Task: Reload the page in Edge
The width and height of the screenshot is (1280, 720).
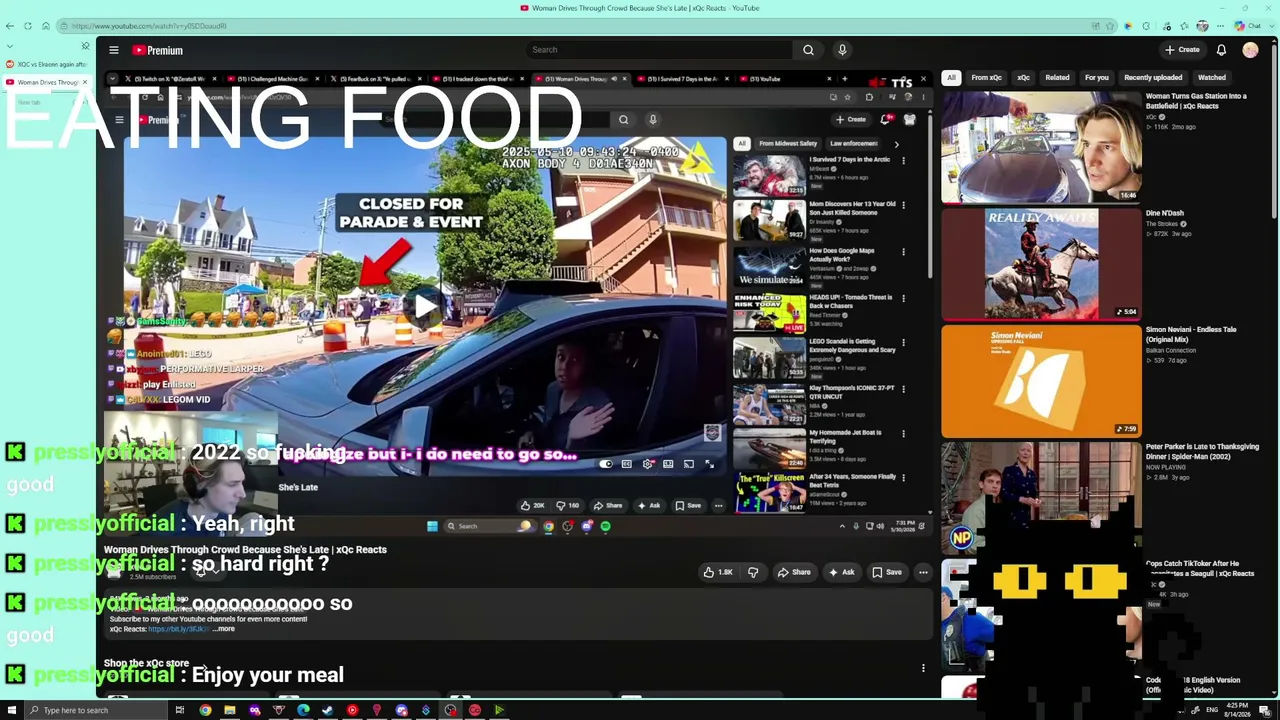Action: [x=28, y=26]
